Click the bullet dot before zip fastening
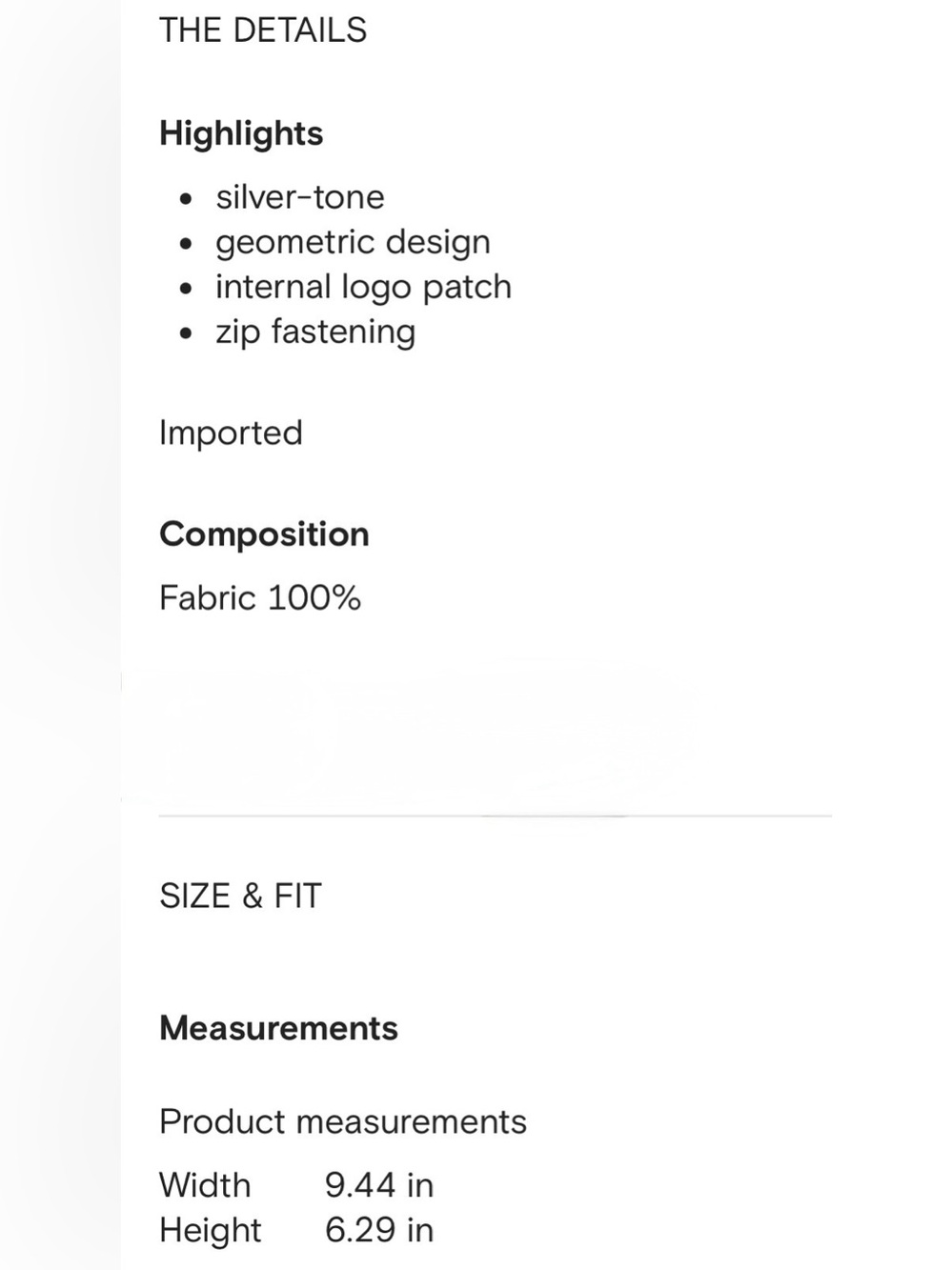 pos(186,333)
